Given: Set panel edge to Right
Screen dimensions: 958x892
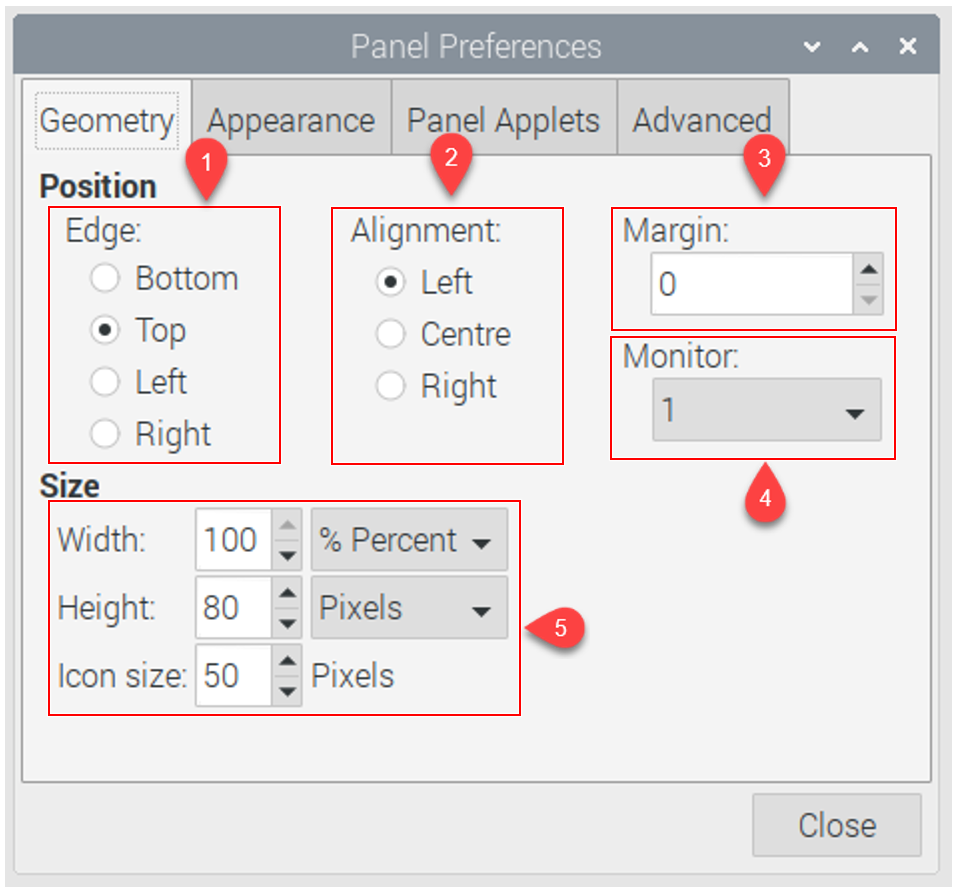Looking at the screenshot, I should [x=105, y=434].
